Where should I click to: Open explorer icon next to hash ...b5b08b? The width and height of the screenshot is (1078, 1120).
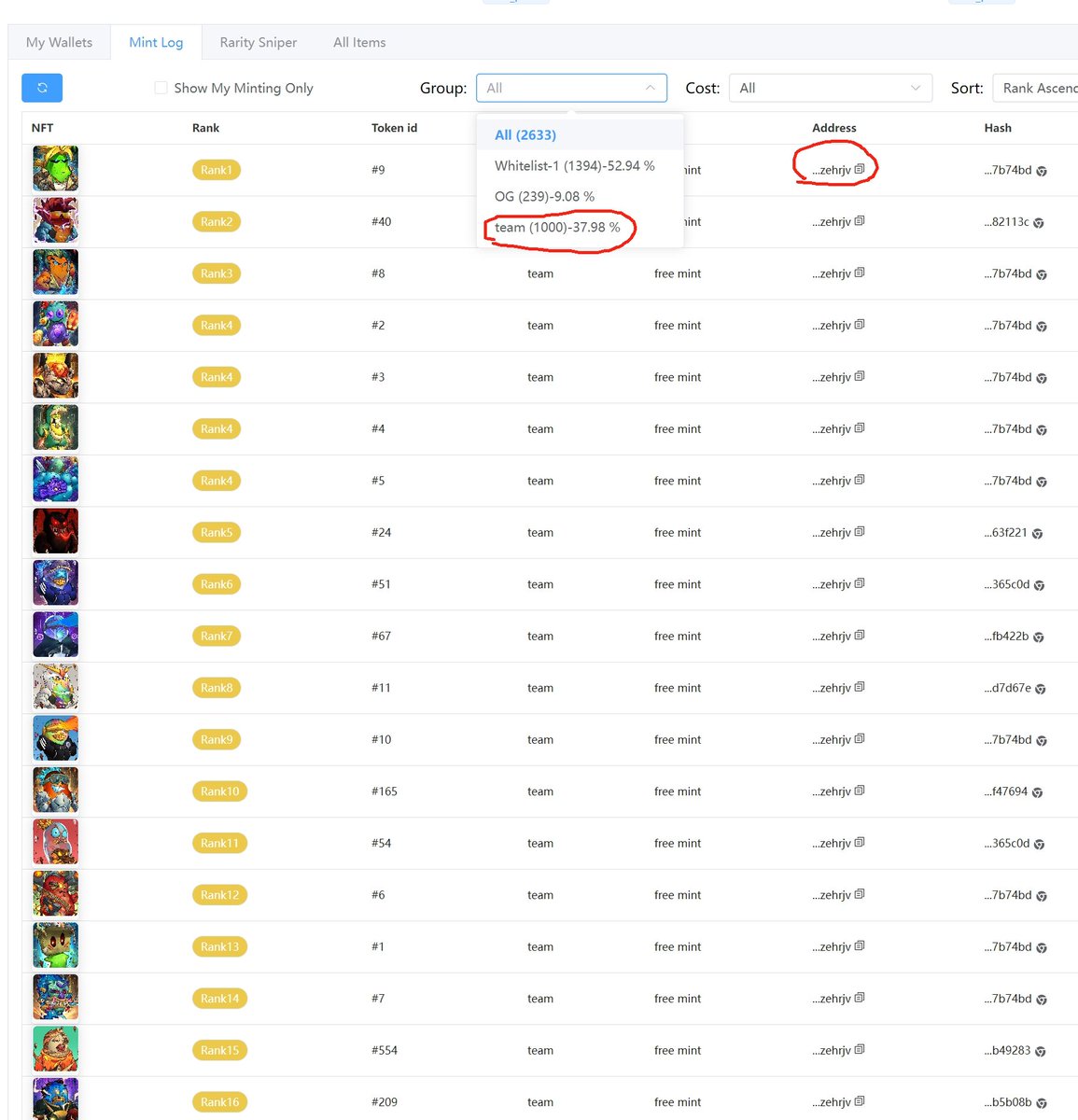tap(1042, 1103)
